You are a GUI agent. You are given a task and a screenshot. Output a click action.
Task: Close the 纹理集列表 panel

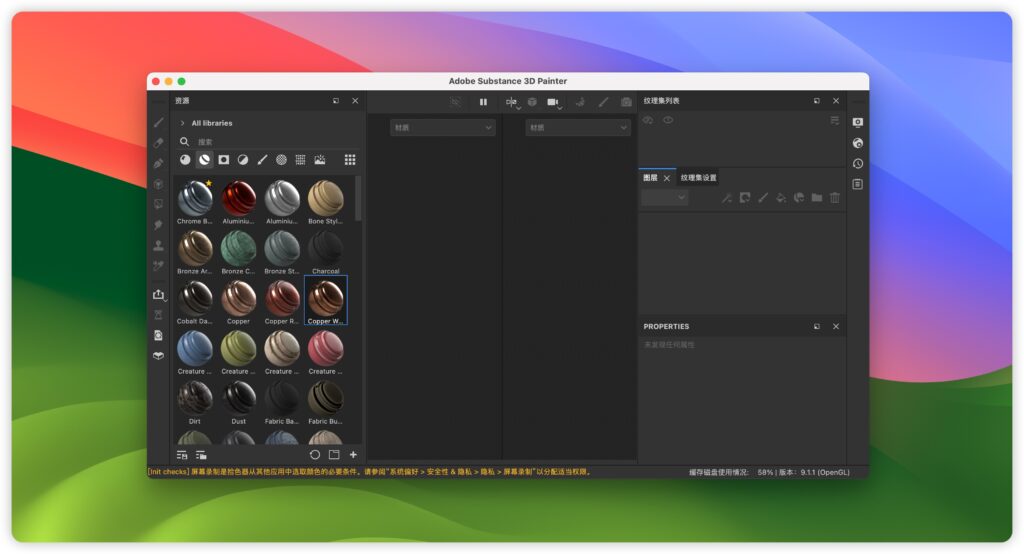(x=836, y=101)
